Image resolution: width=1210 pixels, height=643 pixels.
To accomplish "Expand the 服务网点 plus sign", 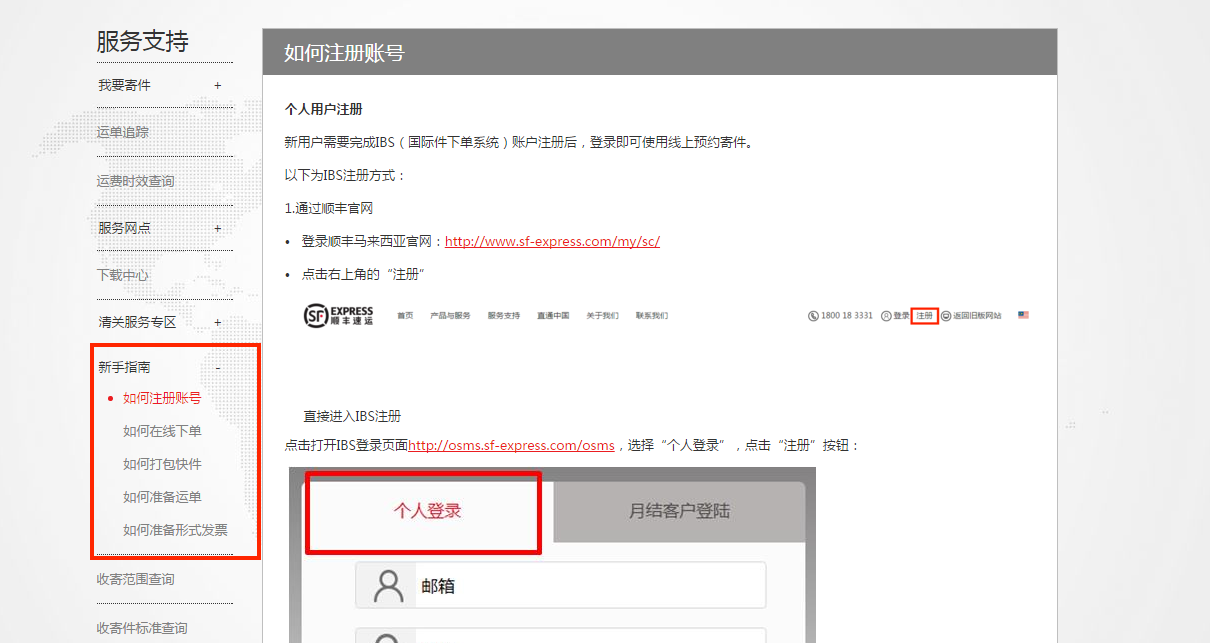I will [218, 228].
